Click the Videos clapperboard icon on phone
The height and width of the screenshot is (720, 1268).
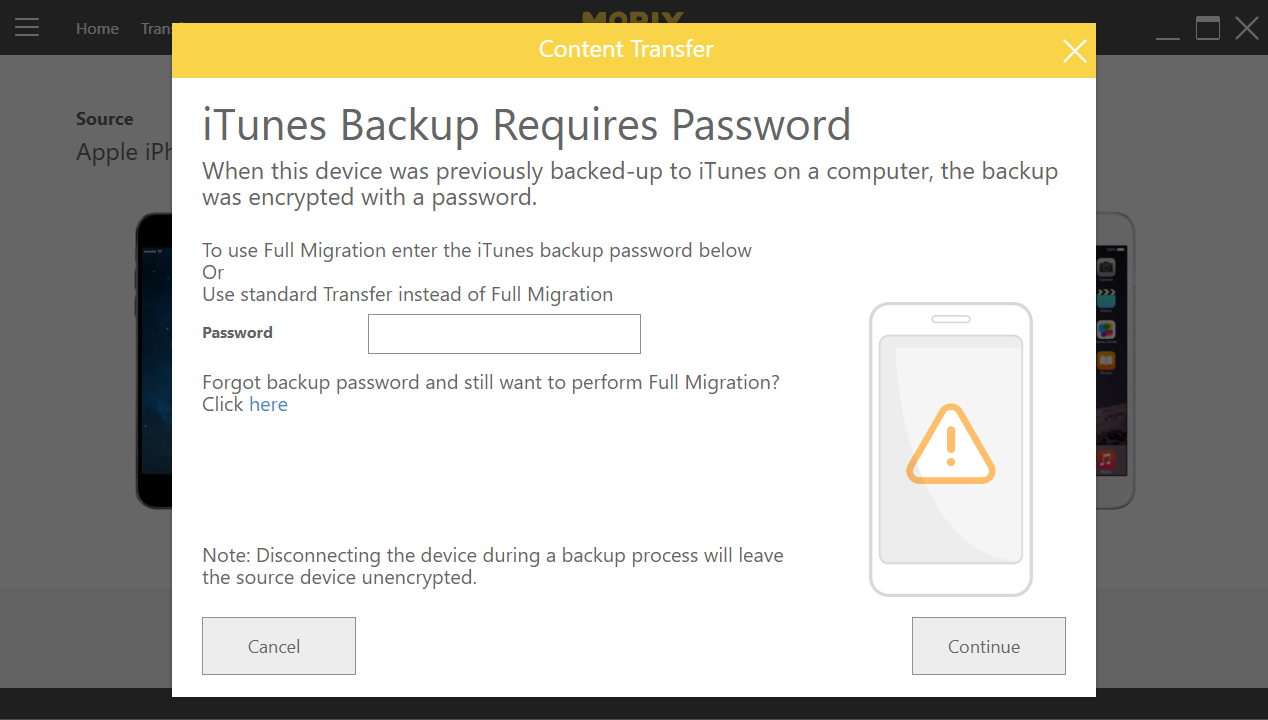tap(1106, 298)
